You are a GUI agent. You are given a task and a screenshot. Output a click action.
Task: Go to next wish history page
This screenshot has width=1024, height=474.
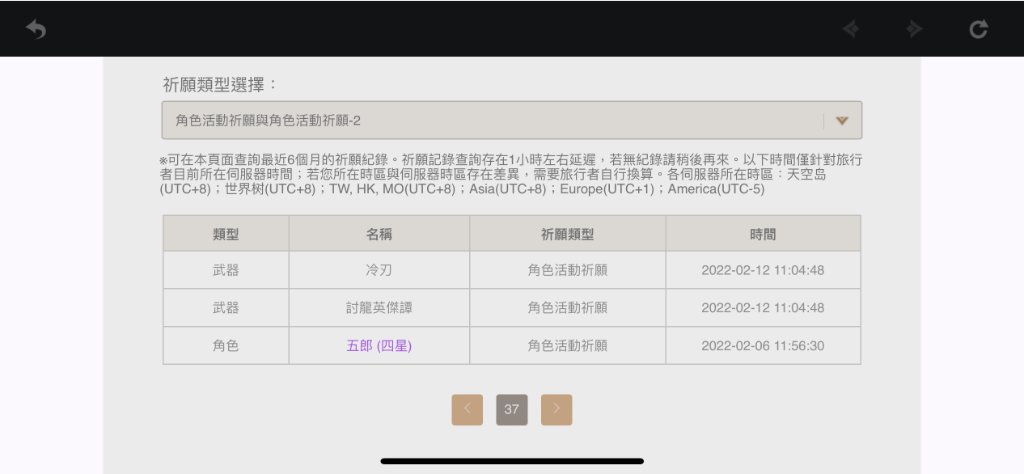click(x=556, y=409)
